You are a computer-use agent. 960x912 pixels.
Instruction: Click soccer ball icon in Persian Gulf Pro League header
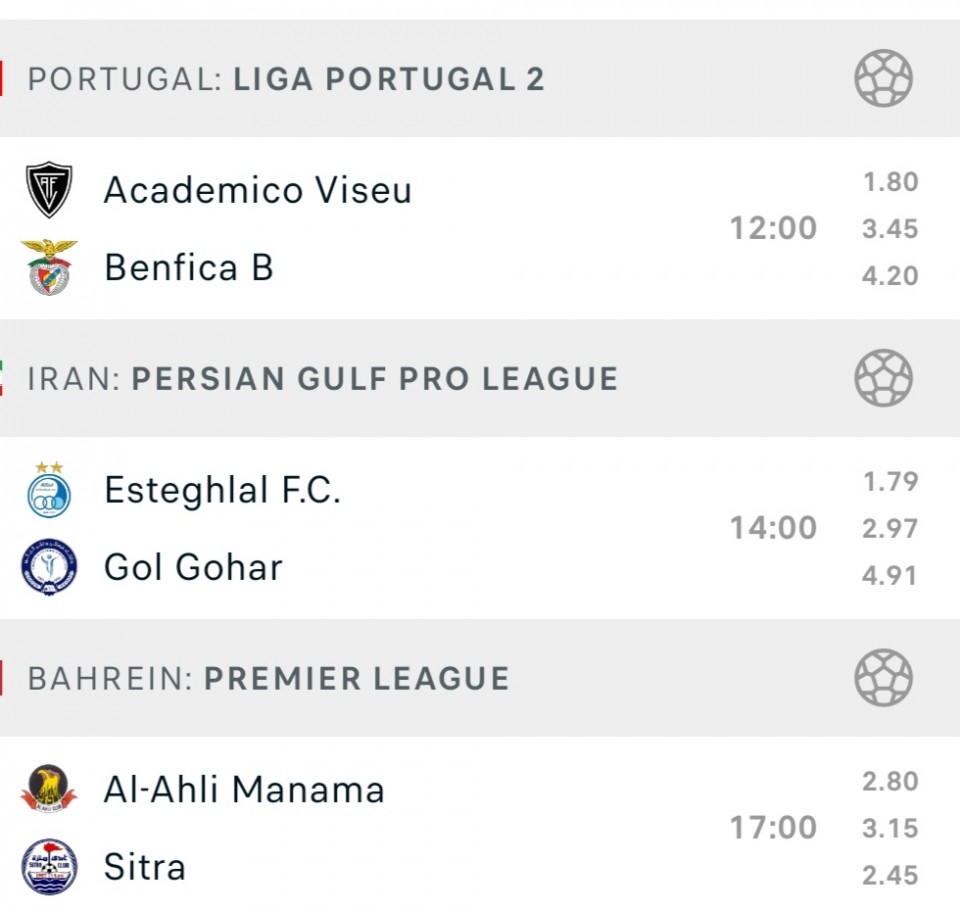883,378
